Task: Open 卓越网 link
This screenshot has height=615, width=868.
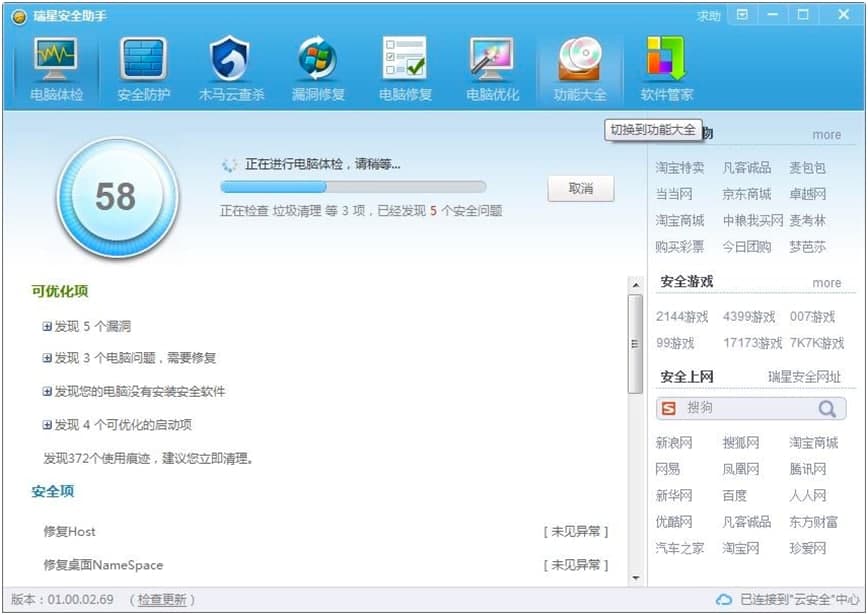Action: coord(807,194)
